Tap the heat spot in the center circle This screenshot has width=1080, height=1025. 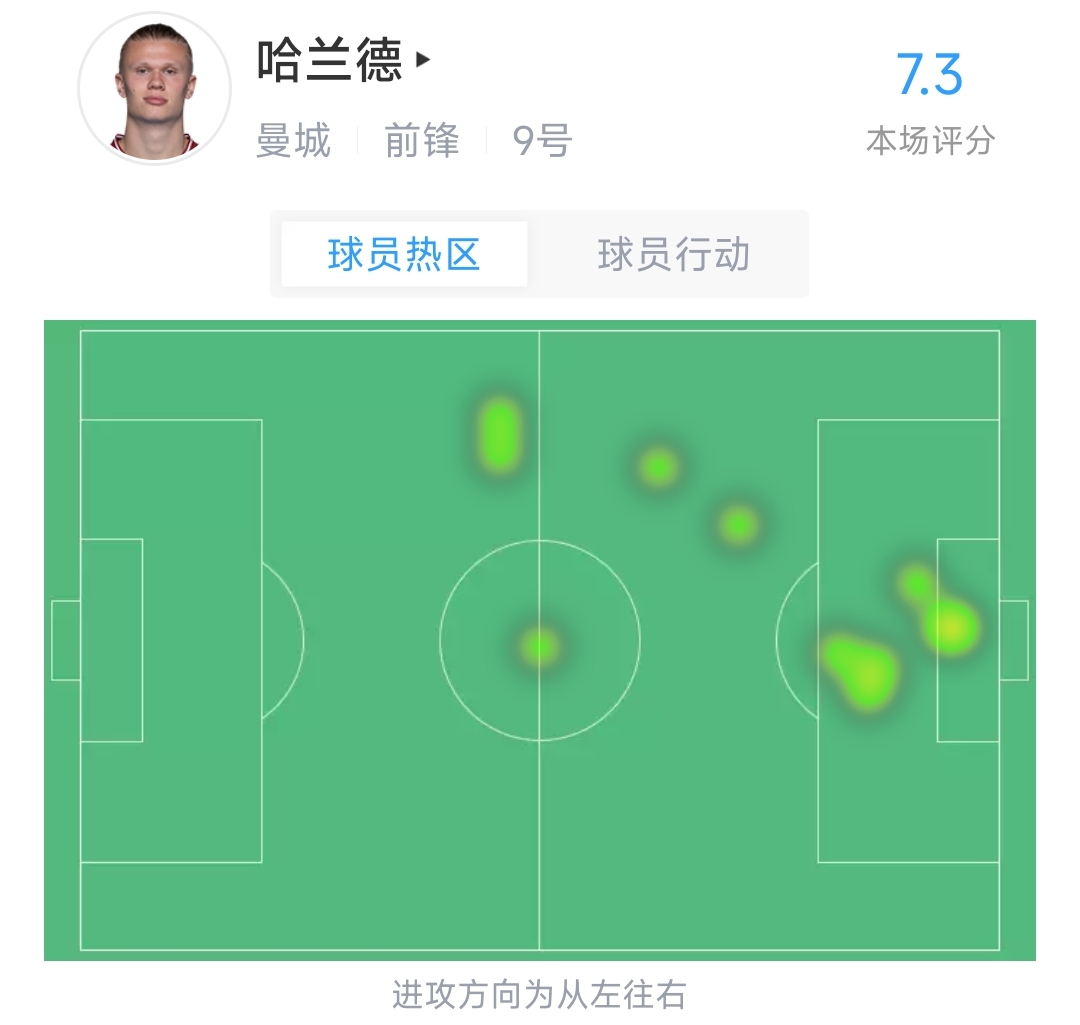(539, 647)
